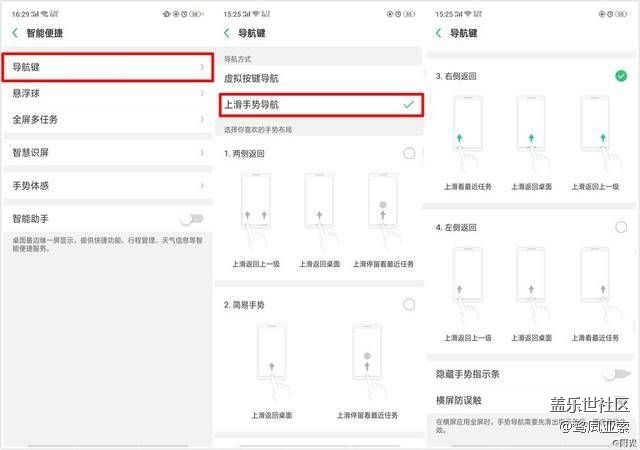Select the 两侧返回 radio button
The height and width of the screenshot is (450, 640).
[x=409, y=153]
